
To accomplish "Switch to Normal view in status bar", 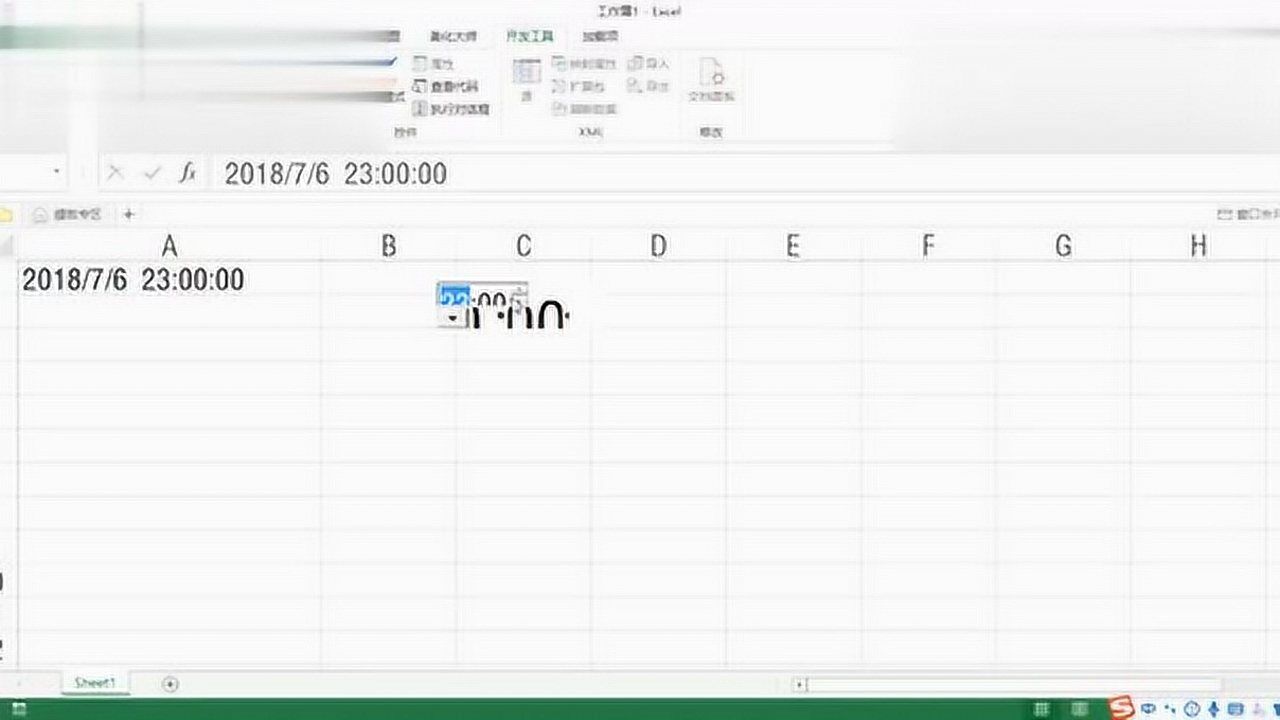I will click(1042, 709).
